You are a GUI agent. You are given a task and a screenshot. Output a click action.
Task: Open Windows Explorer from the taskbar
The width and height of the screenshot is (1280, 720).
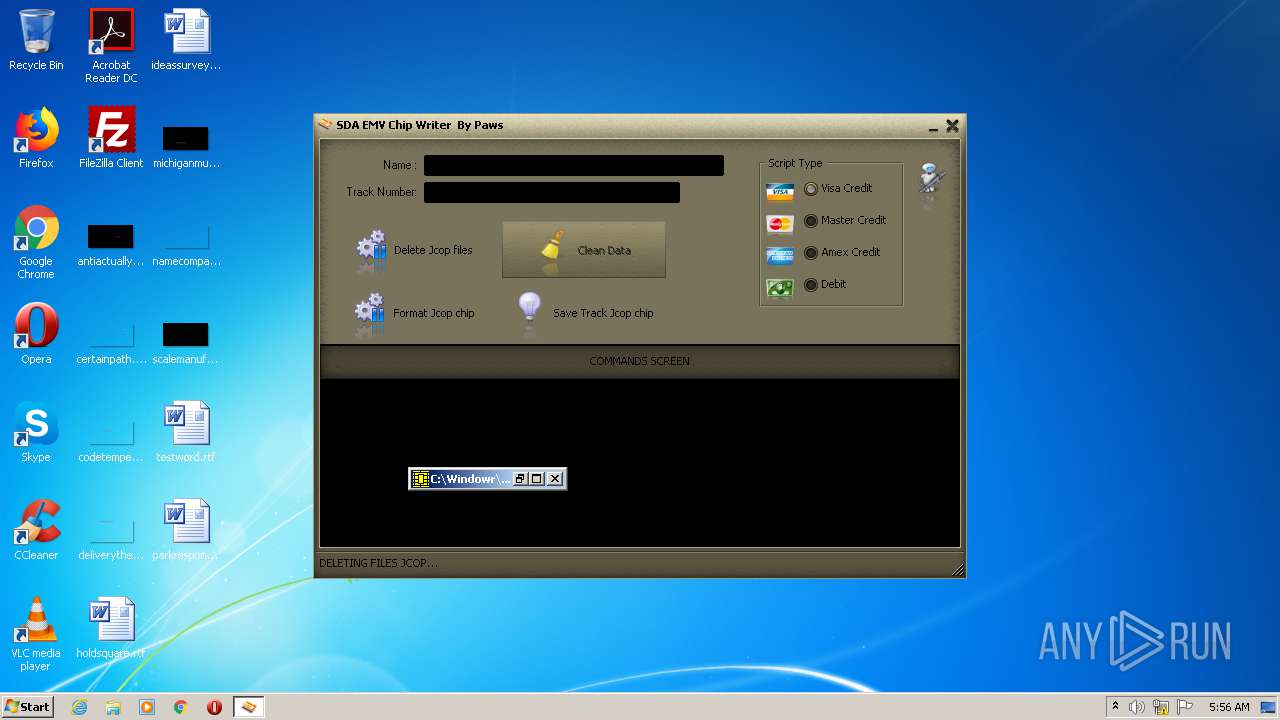point(113,707)
